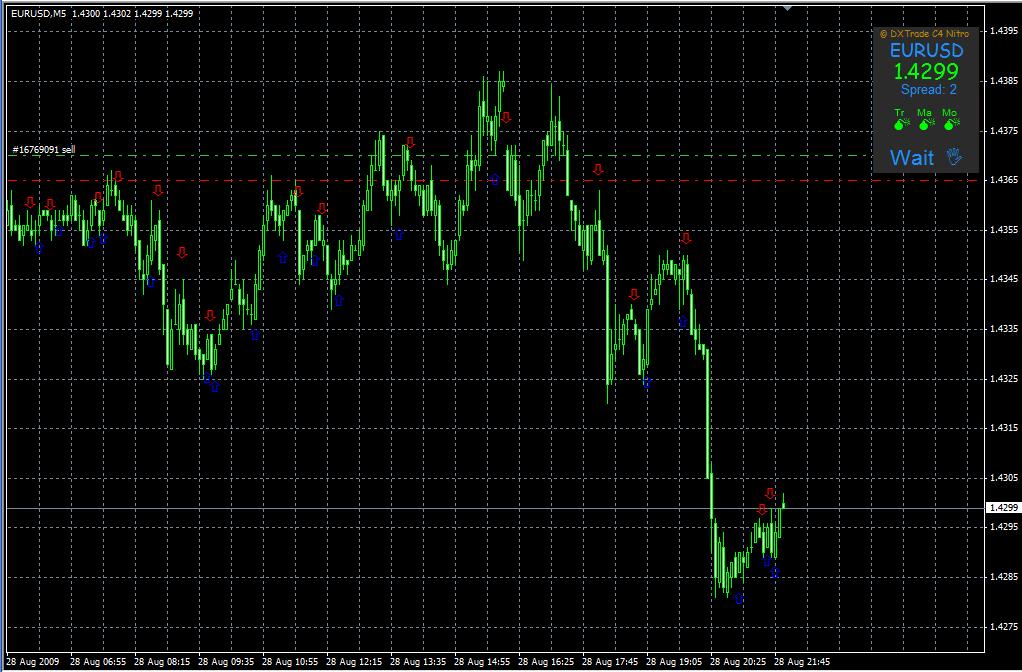
Task: Click the 1.4345 price axis label
Action: coord(1004,279)
